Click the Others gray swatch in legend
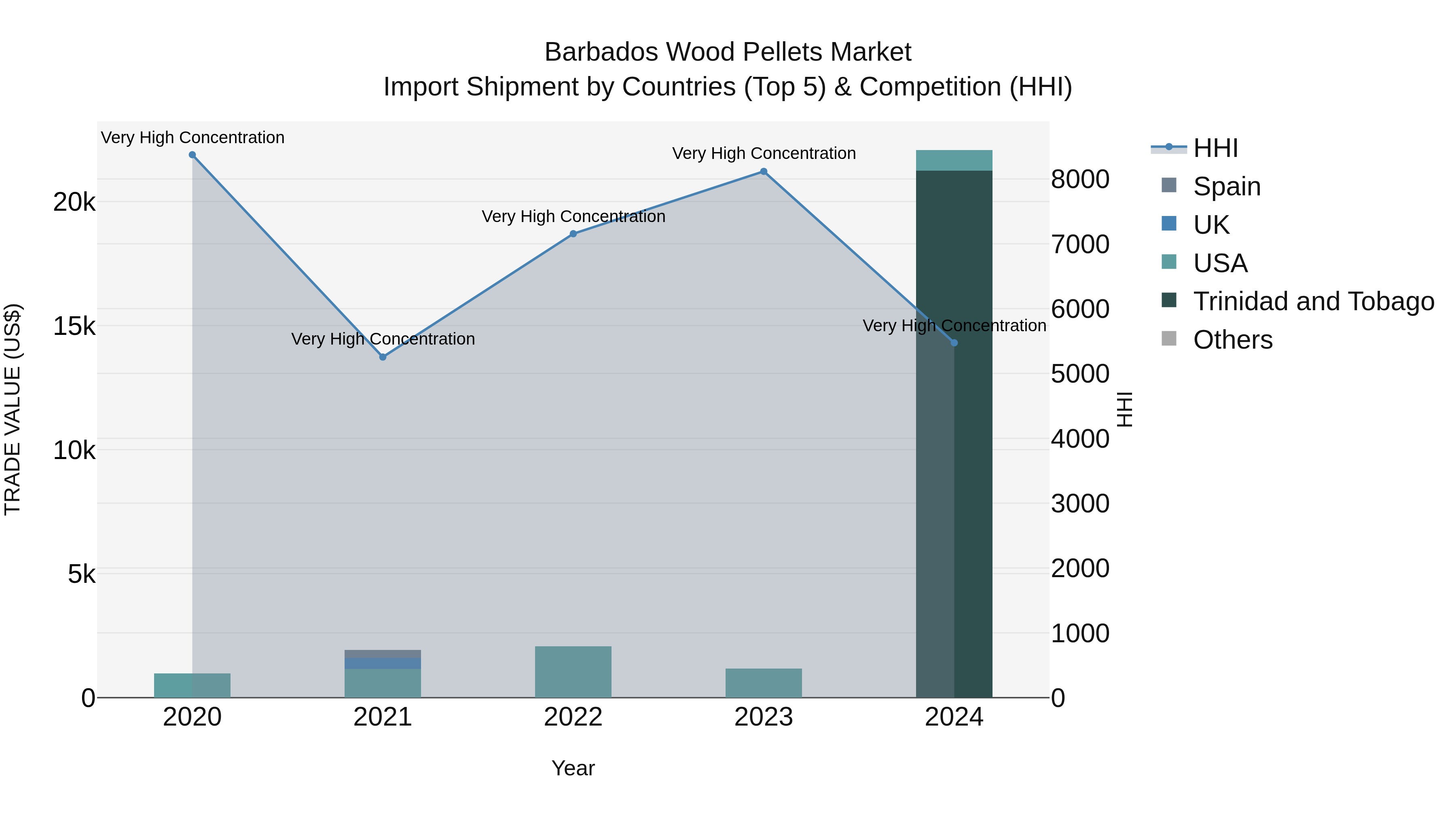1456x819 pixels. pyautogui.click(x=1169, y=339)
